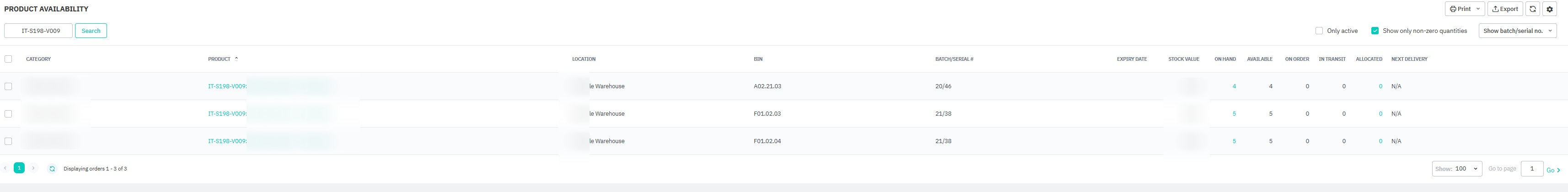Click the On Hand quantity 4 link

[1234, 86]
